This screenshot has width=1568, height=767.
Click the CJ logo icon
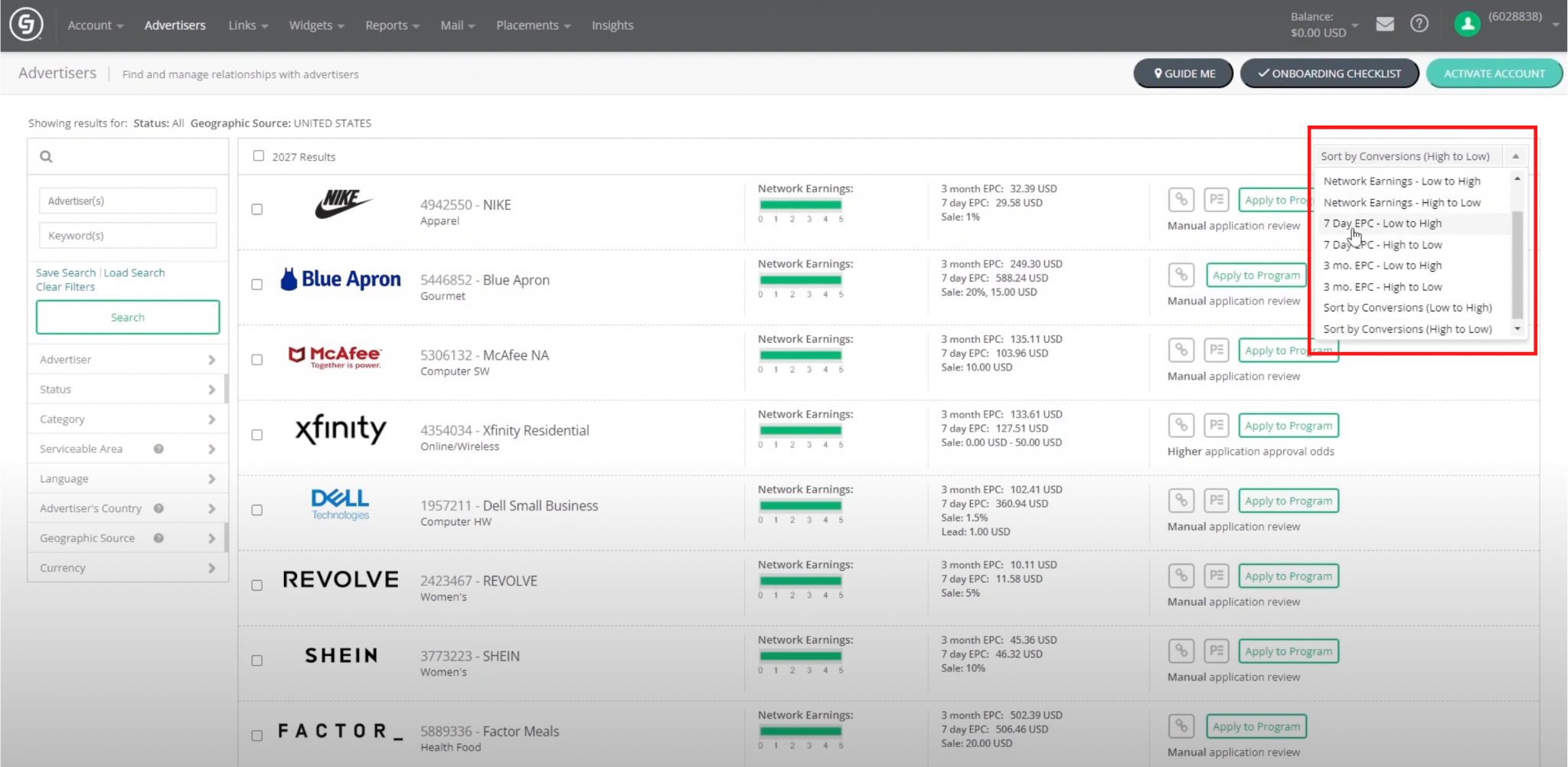click(x=26, y=24)
